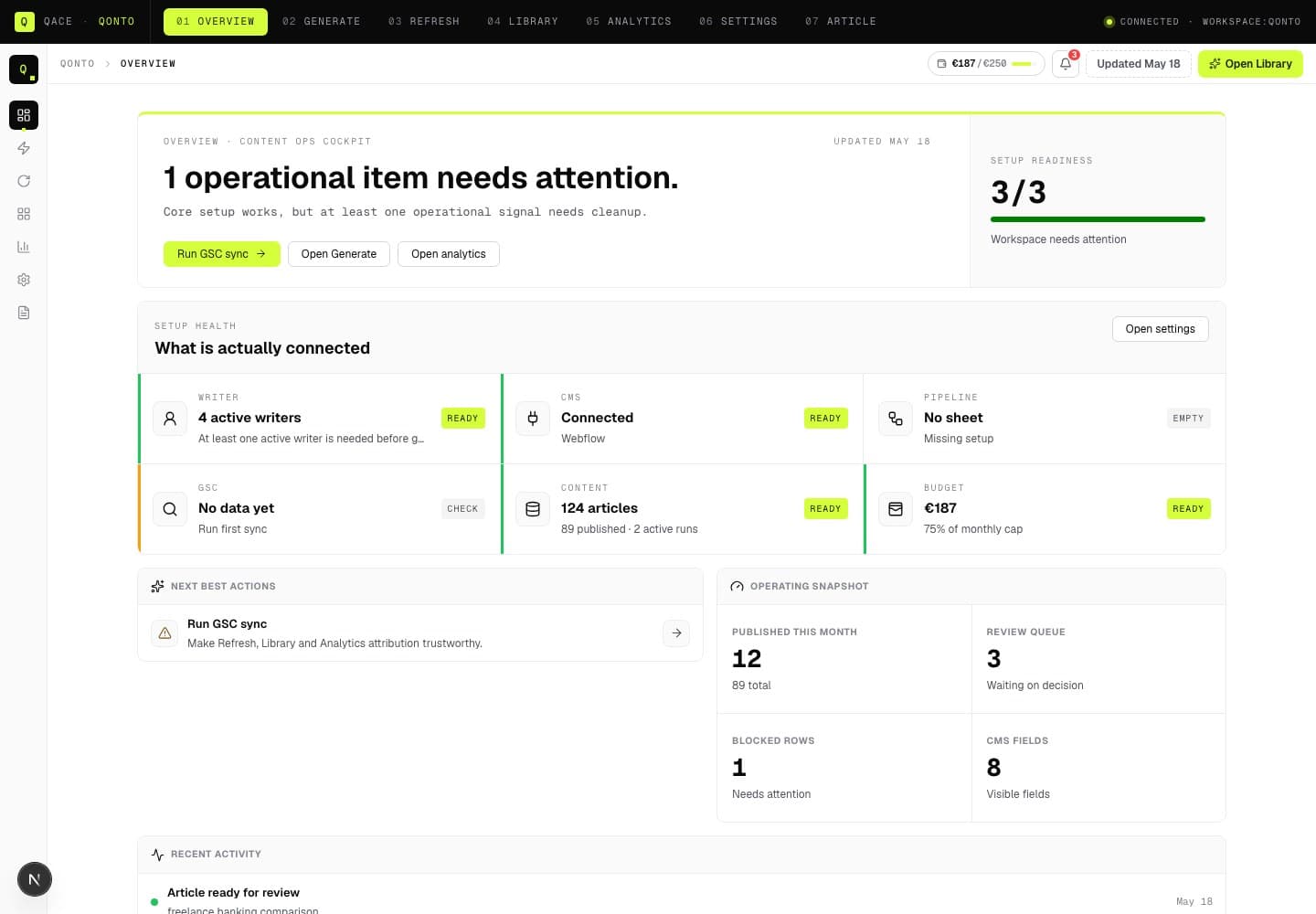Switch to the 06 Settings tab
The height and width of the screenshot is (914, 1316).
click(x=738, y=21)
